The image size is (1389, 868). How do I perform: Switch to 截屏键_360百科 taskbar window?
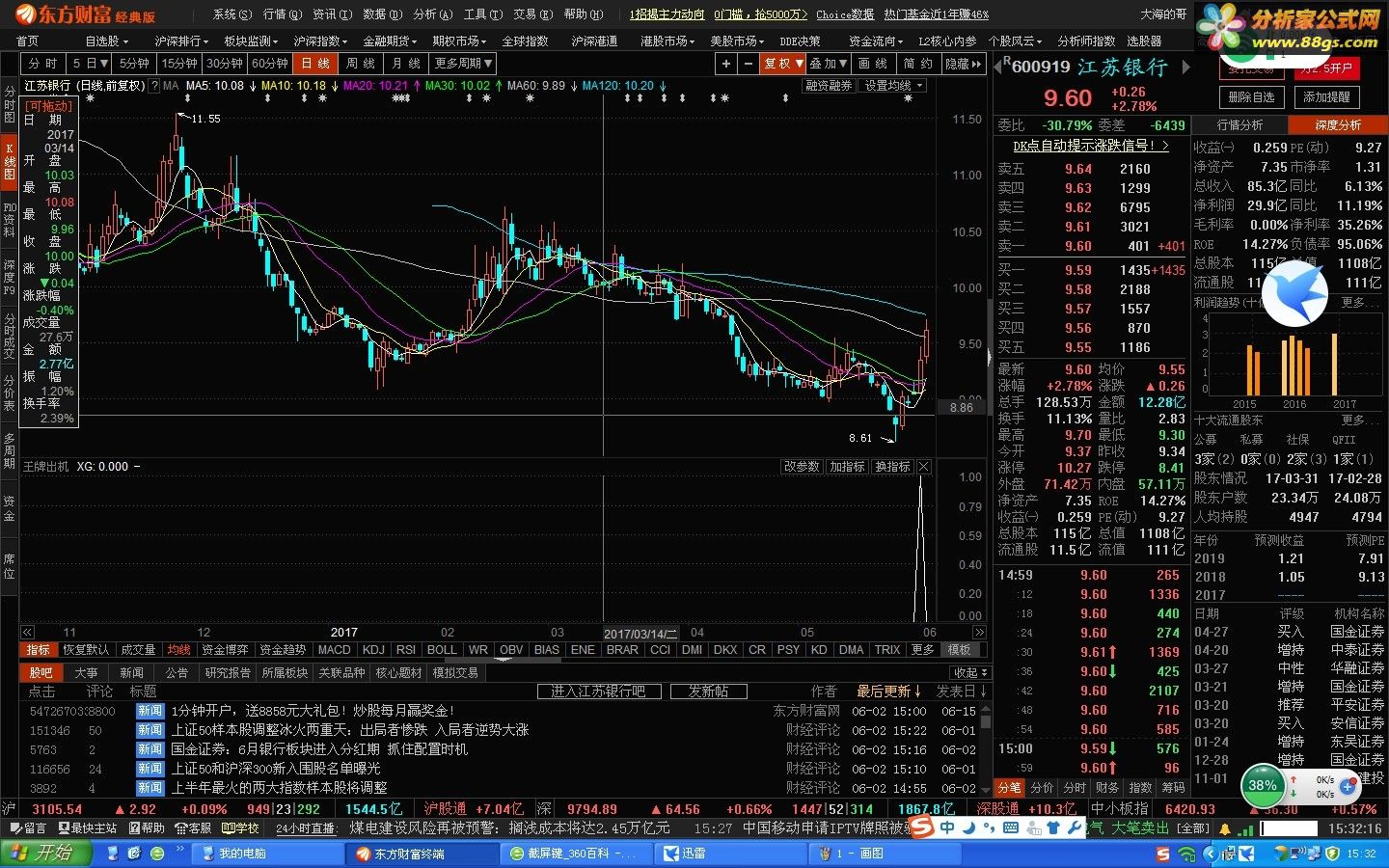576,854
